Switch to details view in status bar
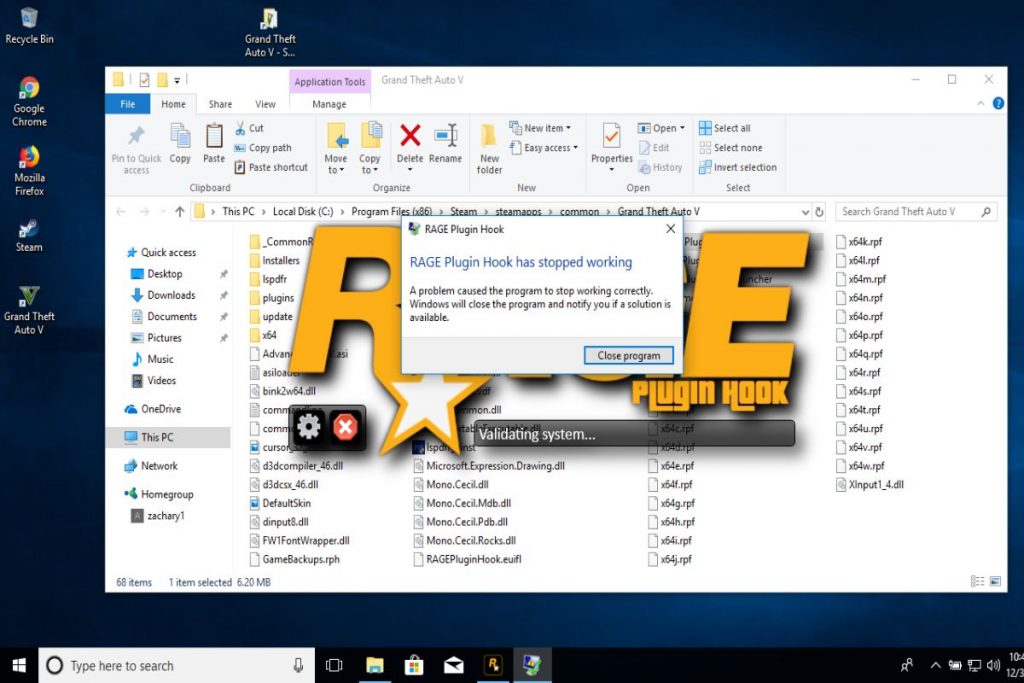1024x683 pixels. (977, 581)
